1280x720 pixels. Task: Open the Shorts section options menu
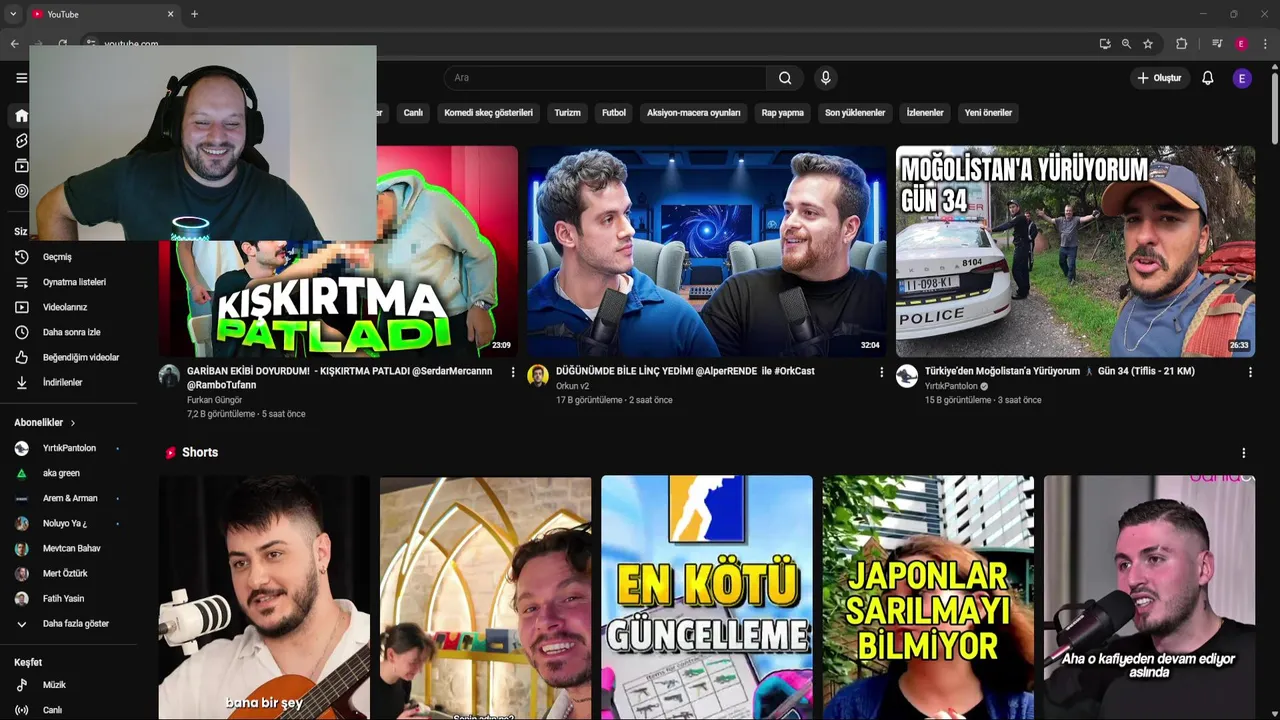tap(1244, 453)
